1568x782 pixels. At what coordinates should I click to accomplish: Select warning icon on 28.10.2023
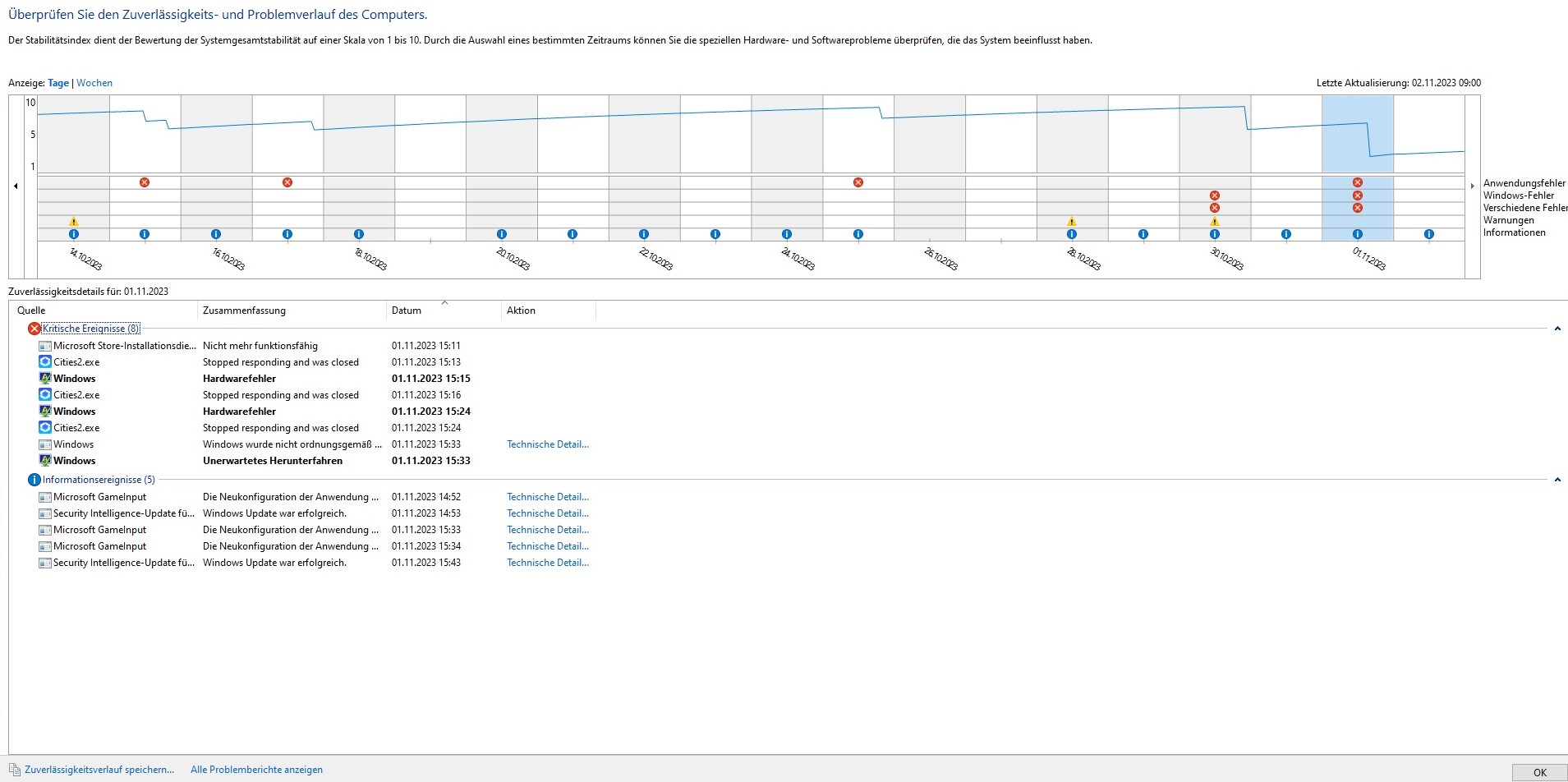pos(1072,221)
